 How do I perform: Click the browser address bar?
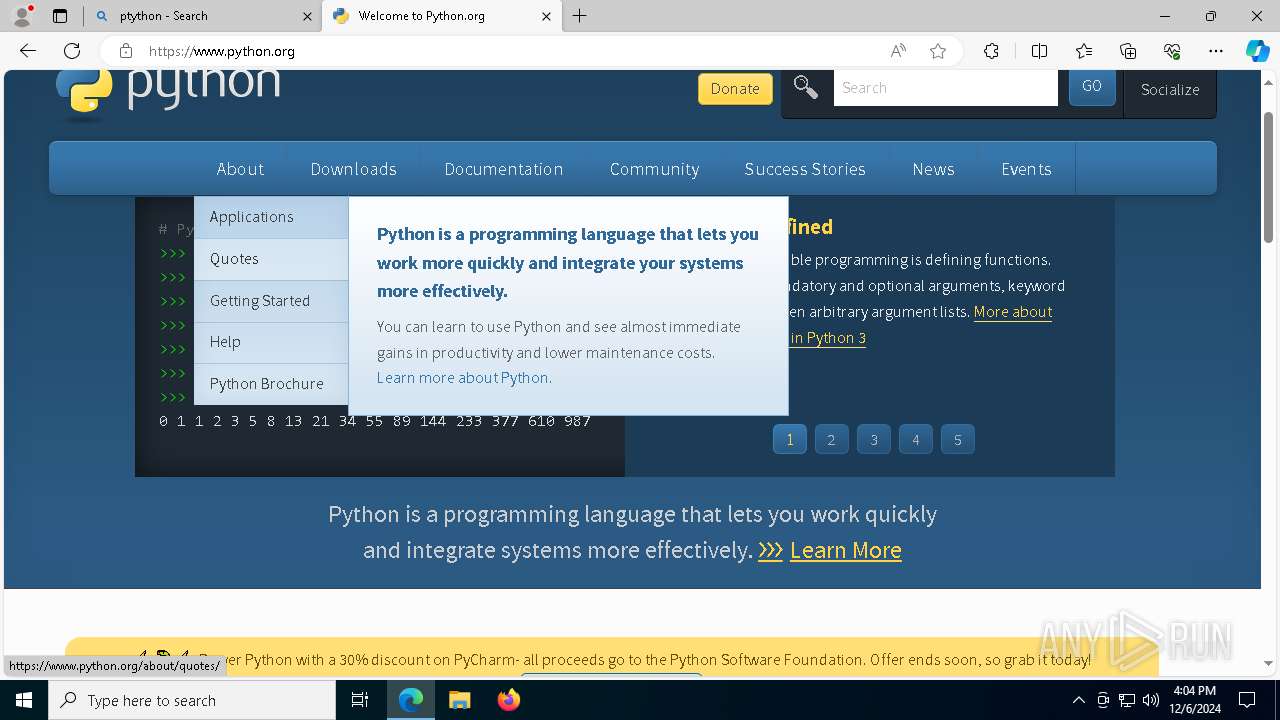point(510,51)
